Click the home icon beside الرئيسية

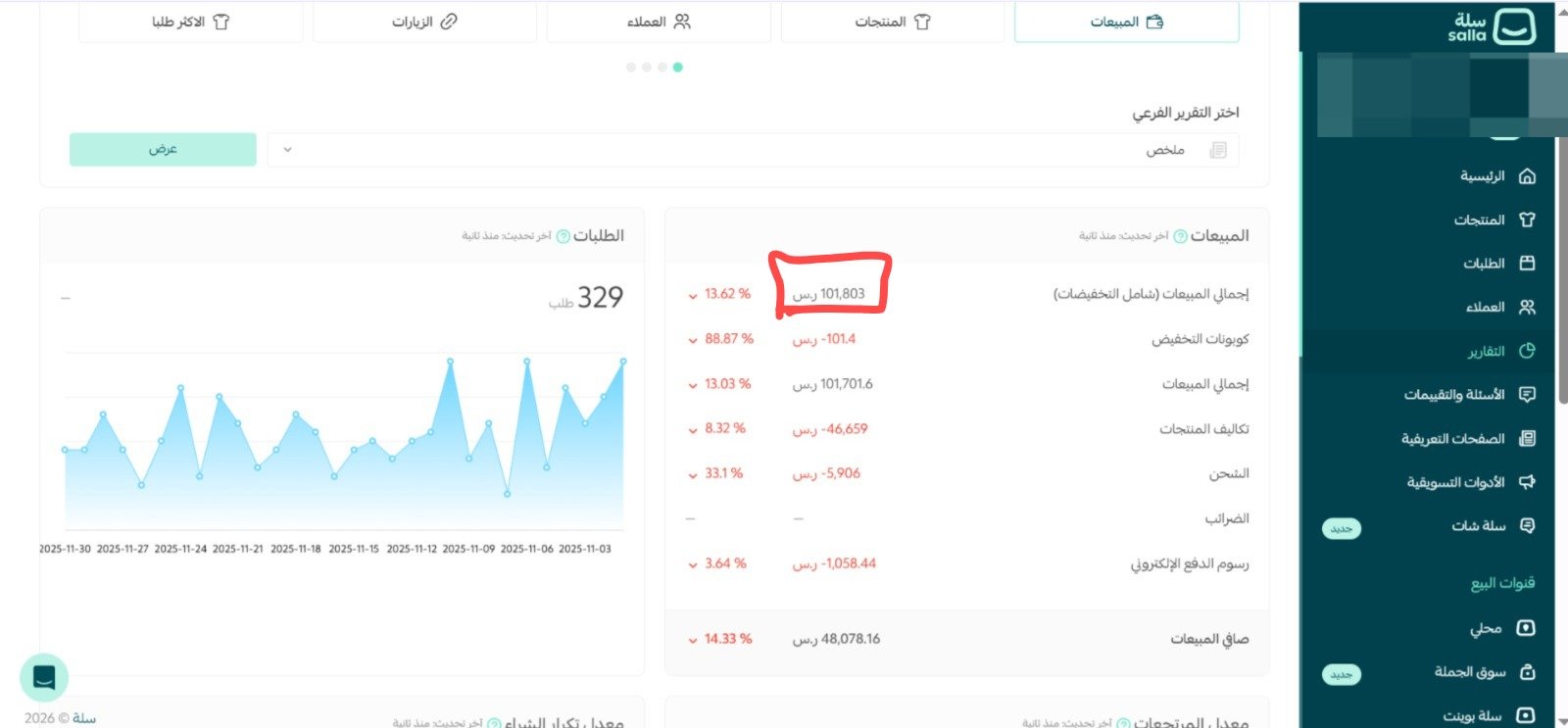[x=1527, y=176]
